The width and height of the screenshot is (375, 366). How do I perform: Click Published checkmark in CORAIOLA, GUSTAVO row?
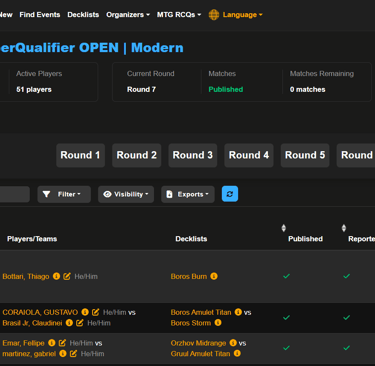click(x=286, y=317)
